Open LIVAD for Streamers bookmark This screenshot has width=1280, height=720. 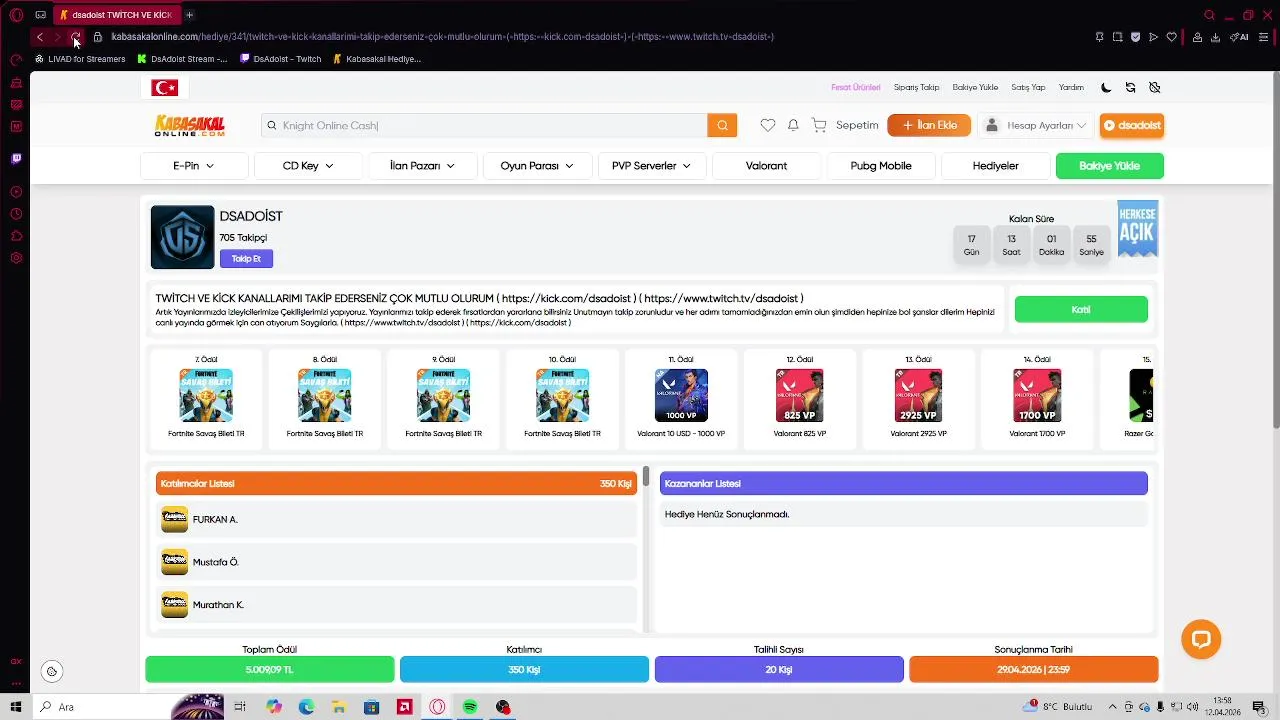tap(80, 59)
